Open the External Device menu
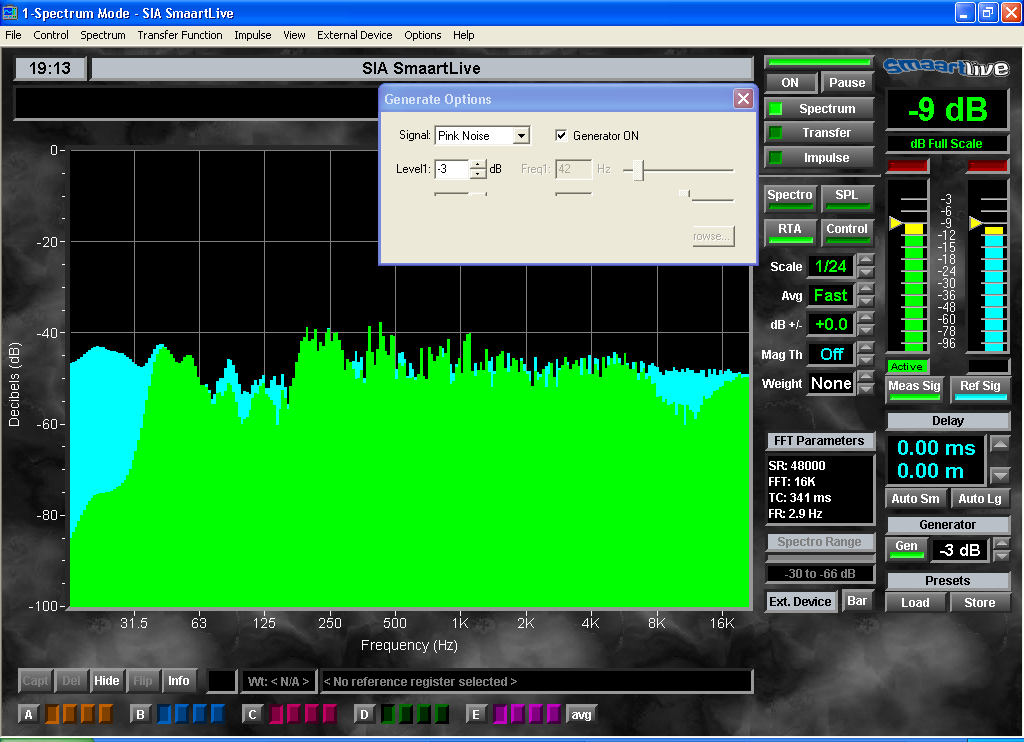The width and height of the screenshot is (1024, 742). pos(354,35)
